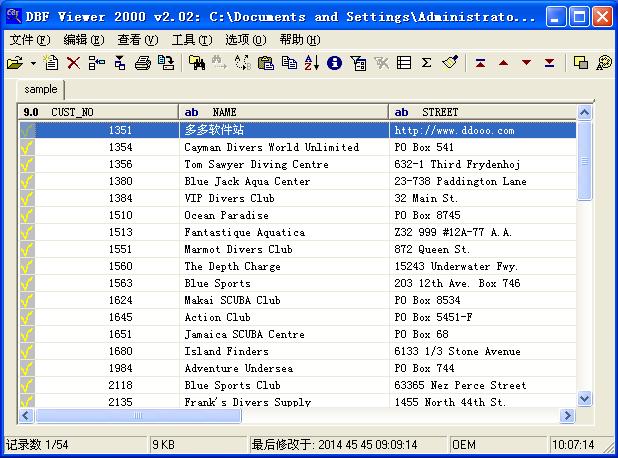Viewport: 618px width, 458px height.
Task: Click the funnel filter icon
Action: 358,63
